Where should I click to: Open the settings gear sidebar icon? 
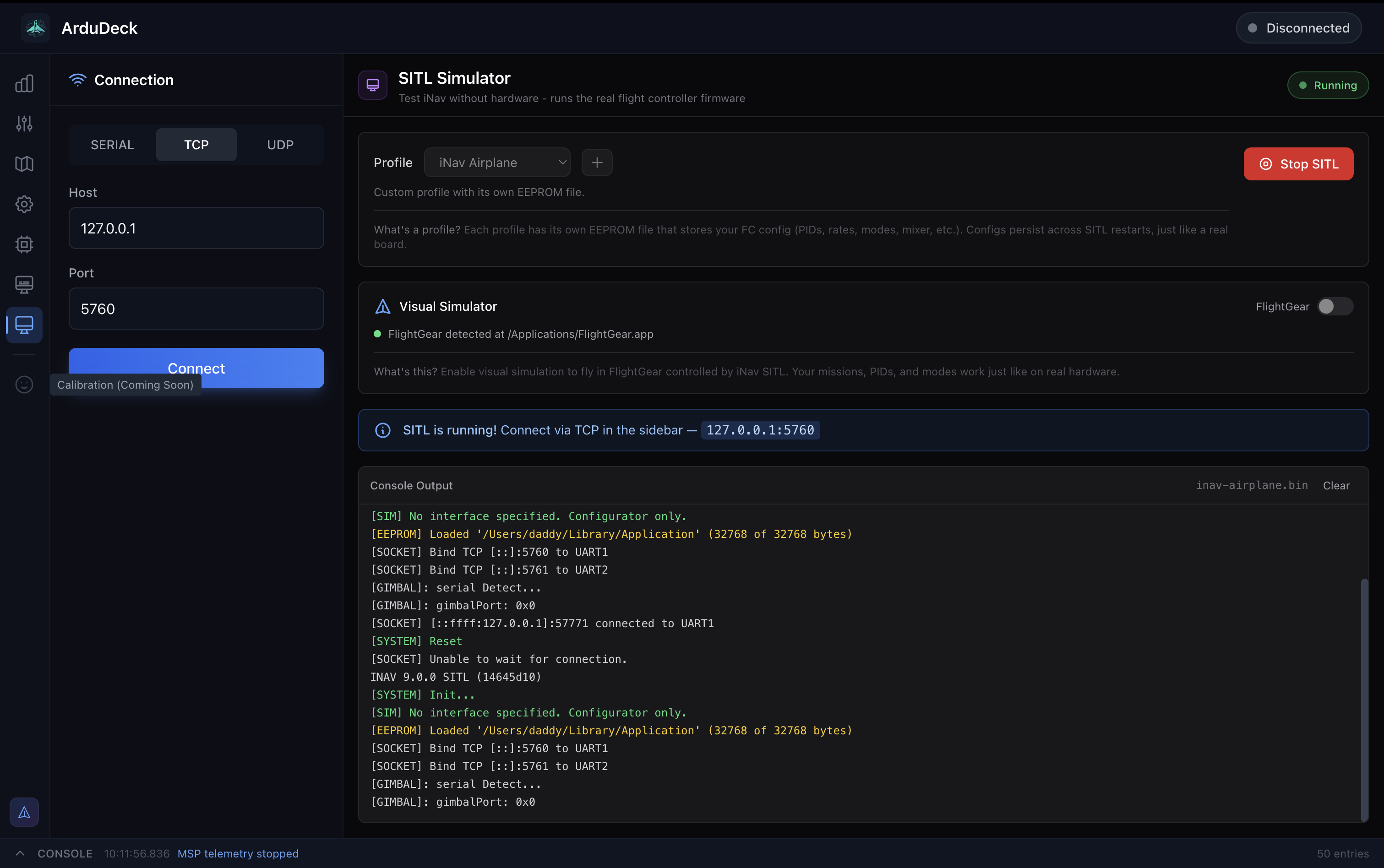pyautogui.click(x=24, y=204)
